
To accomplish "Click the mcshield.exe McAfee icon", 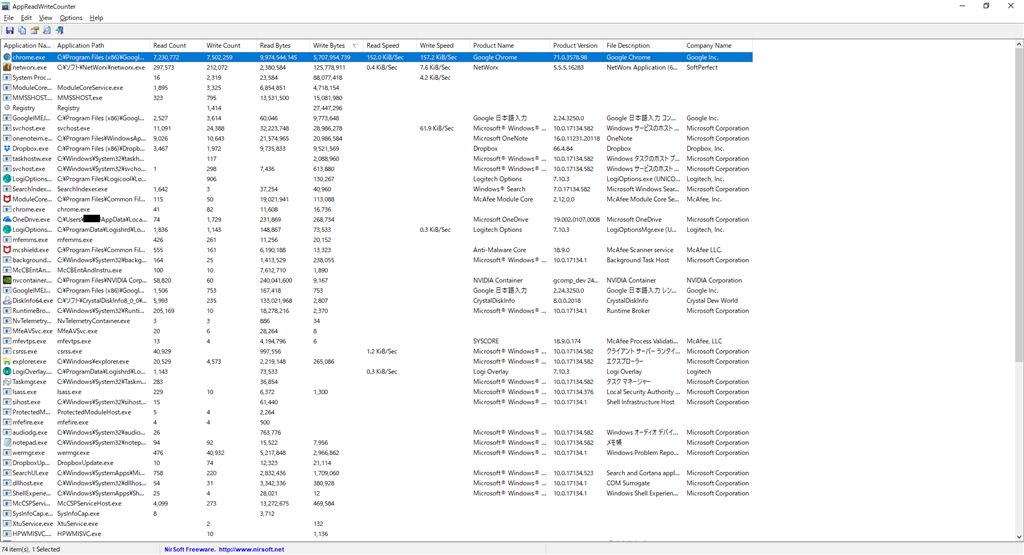I will click(7, 250).
